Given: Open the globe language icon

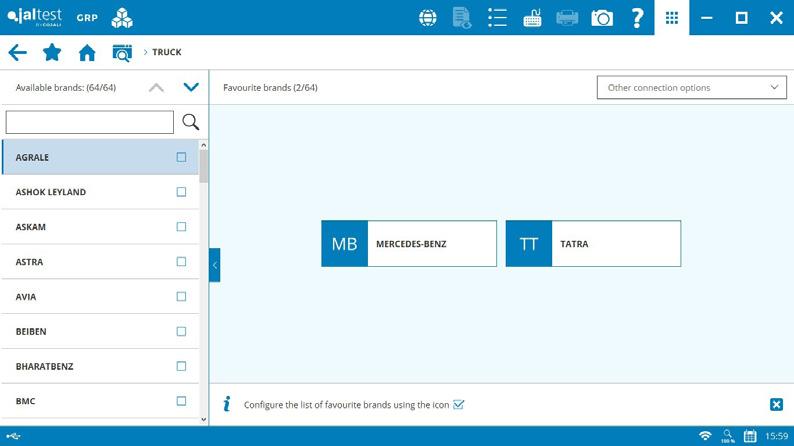Looking at the screenshot, I should pyautogui.click(x=428, y=18).
